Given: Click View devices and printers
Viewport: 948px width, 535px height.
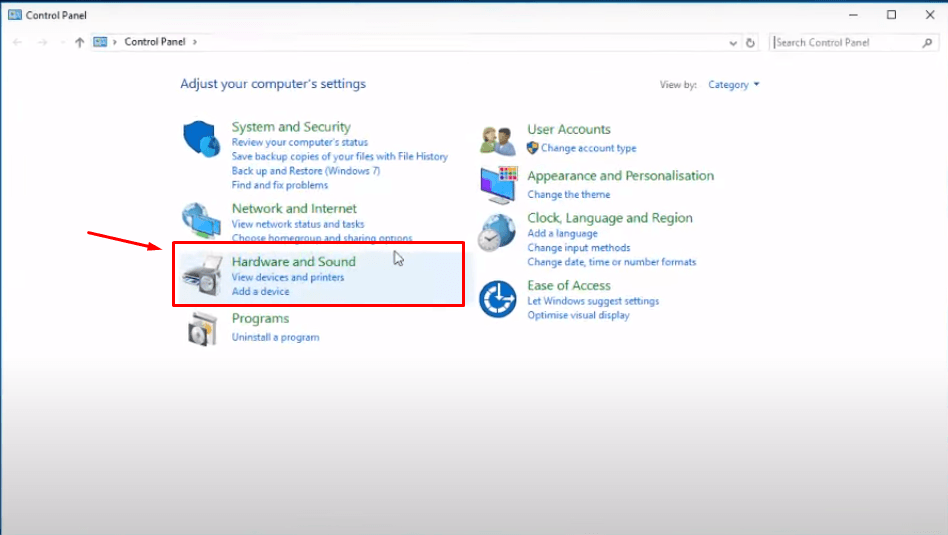Looking at the screenshot, I should click(x=288, y=277).
